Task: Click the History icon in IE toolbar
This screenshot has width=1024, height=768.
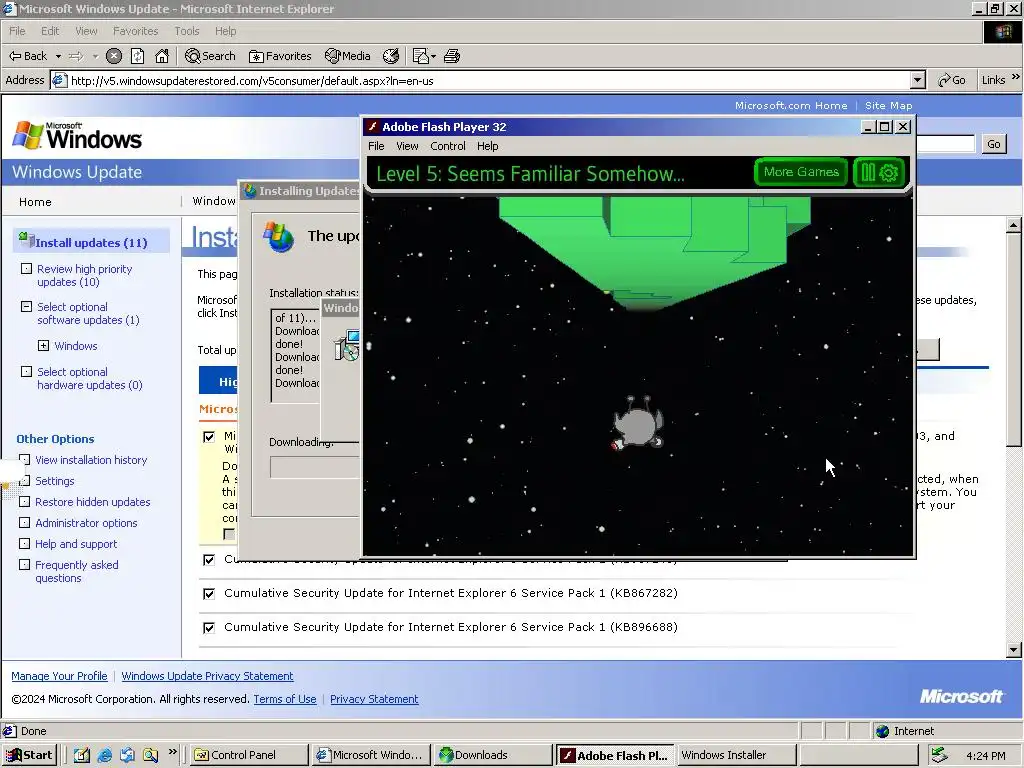Action: [391, 56]
